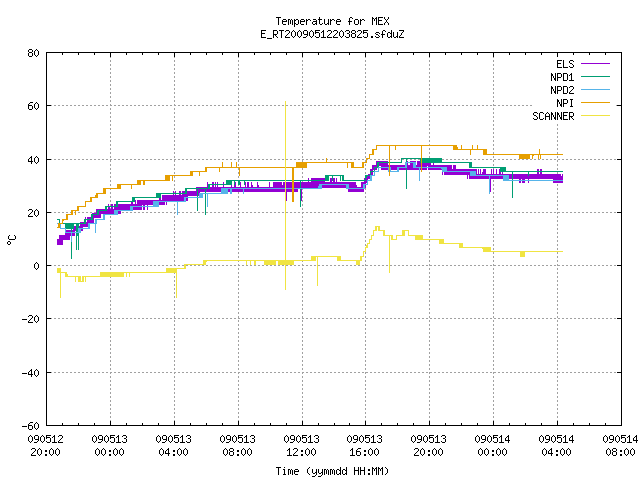Click the orange NPI legend line sample
Viewport: 640px width, 480px height.
click(595, 103)
